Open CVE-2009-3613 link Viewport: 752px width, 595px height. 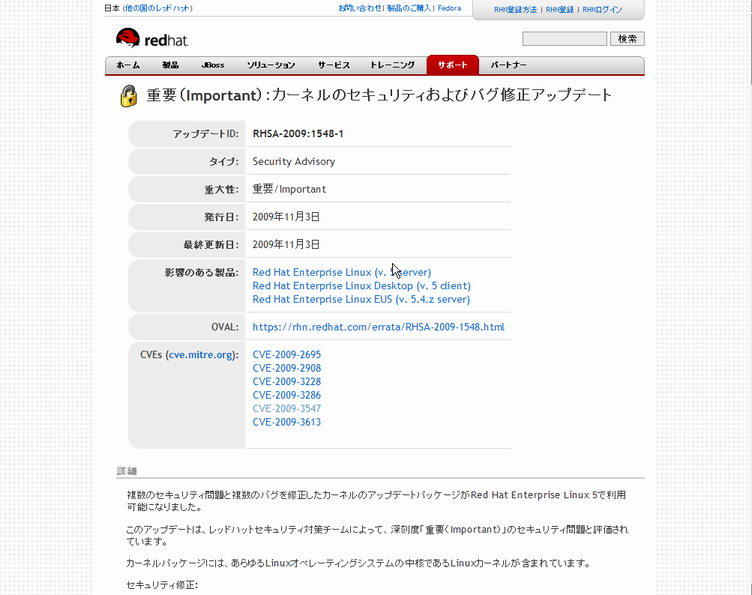tap(287, 422)
